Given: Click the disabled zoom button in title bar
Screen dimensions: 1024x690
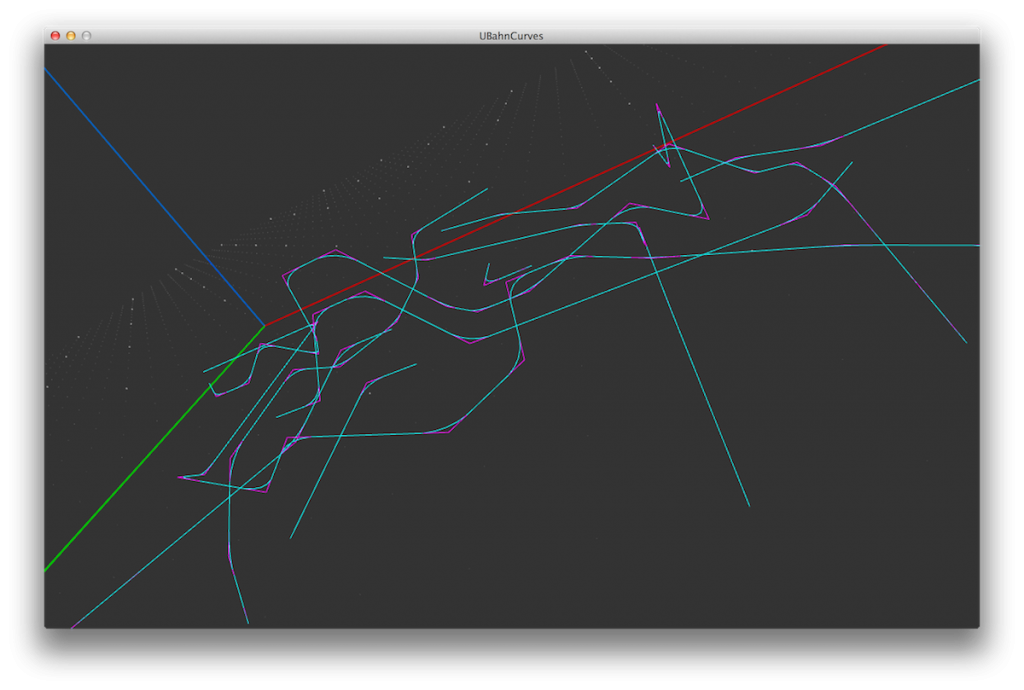Looking at the screenshot, I should pos(86,36).
